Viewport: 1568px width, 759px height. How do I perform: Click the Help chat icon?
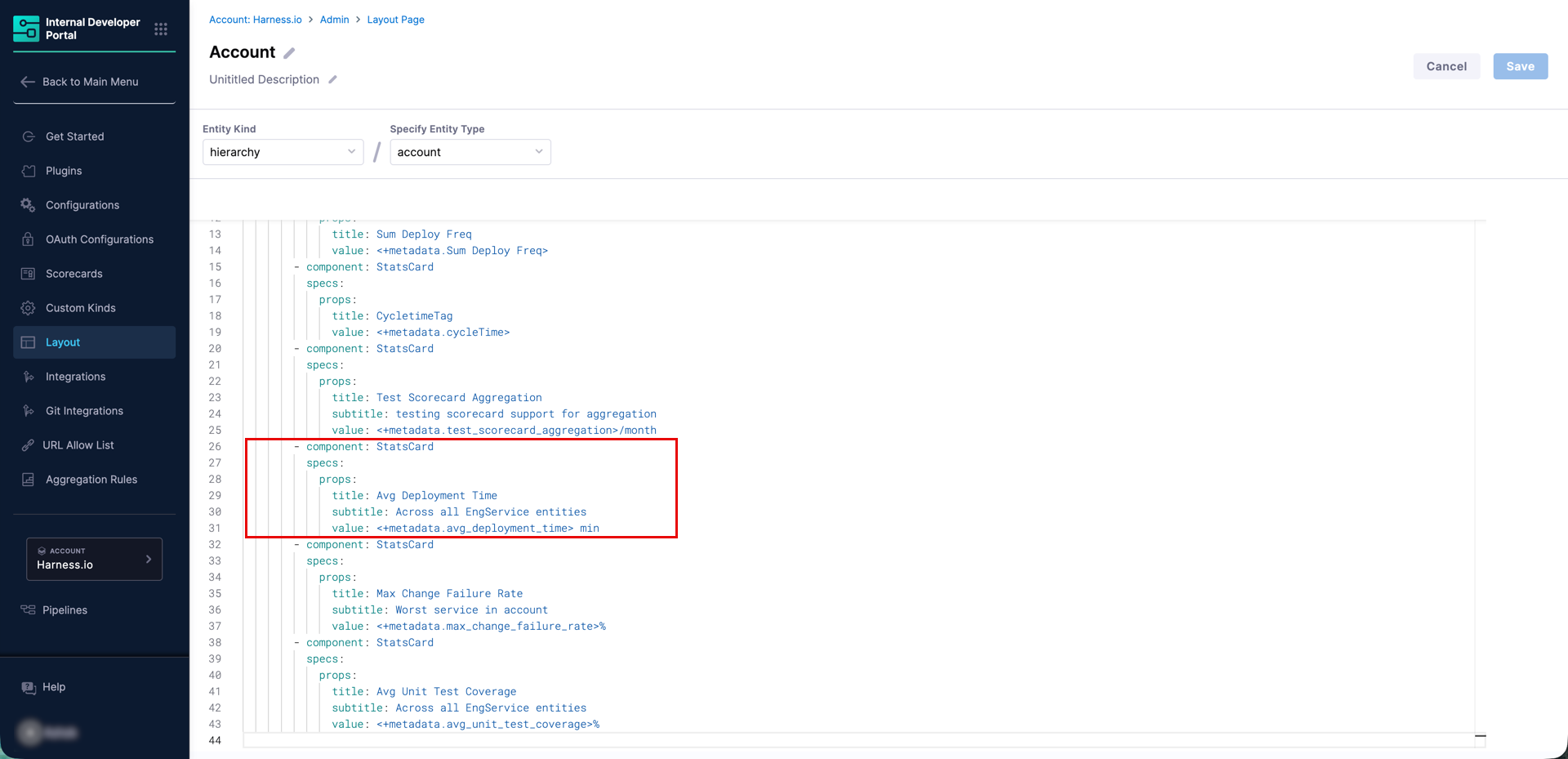click(29, 687)
